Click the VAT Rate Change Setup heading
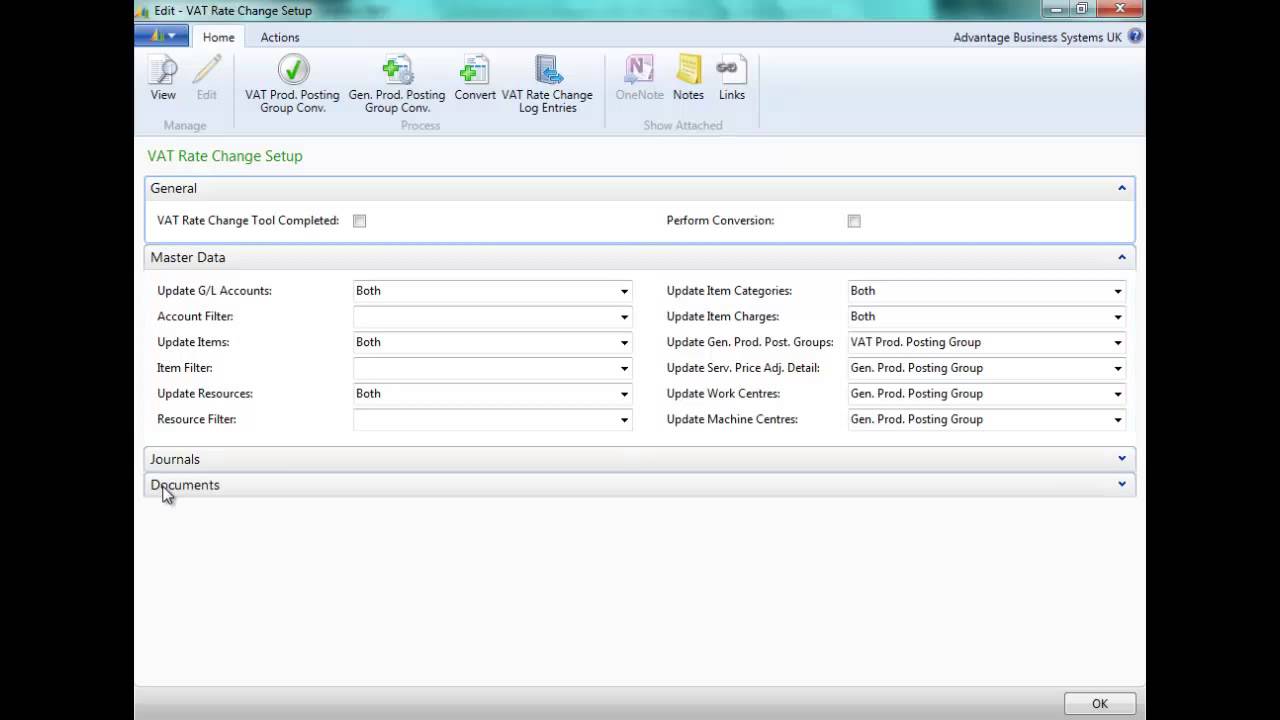The image size is (1280, 720). click(x=225, y=156)
